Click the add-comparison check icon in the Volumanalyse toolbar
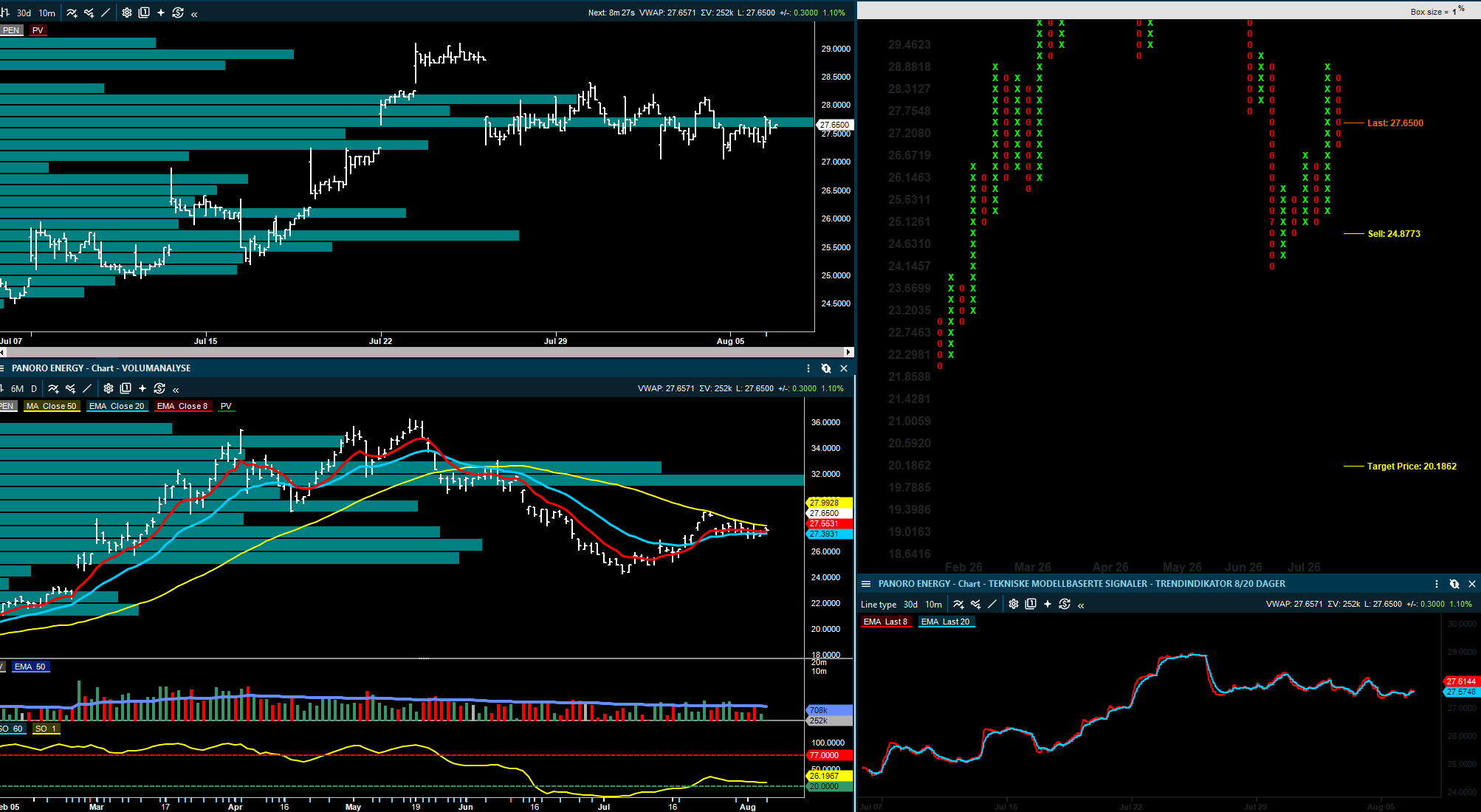 tap(70, 388)
